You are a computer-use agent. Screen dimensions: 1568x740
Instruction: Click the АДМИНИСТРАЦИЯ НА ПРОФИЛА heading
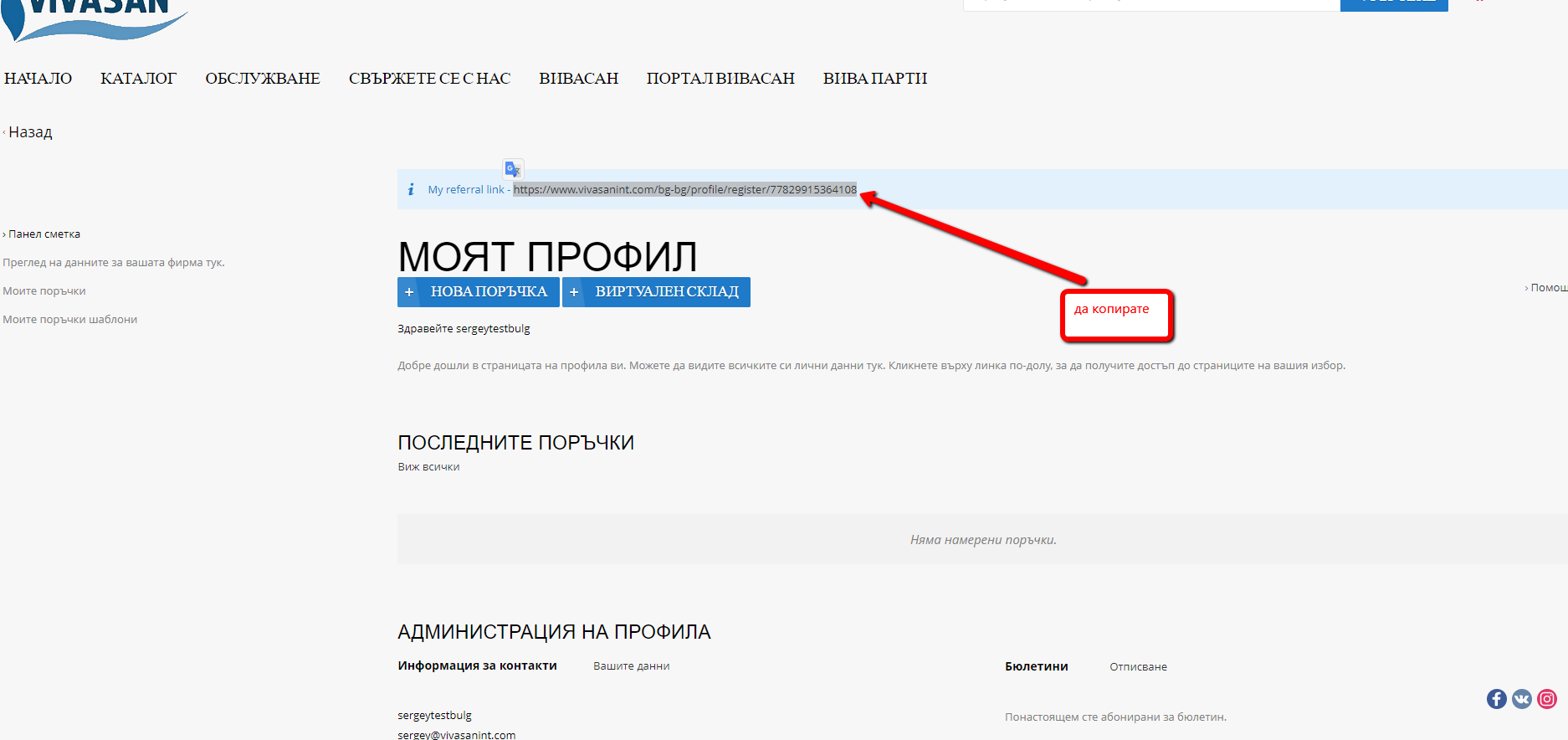click(x=554, y=632)
